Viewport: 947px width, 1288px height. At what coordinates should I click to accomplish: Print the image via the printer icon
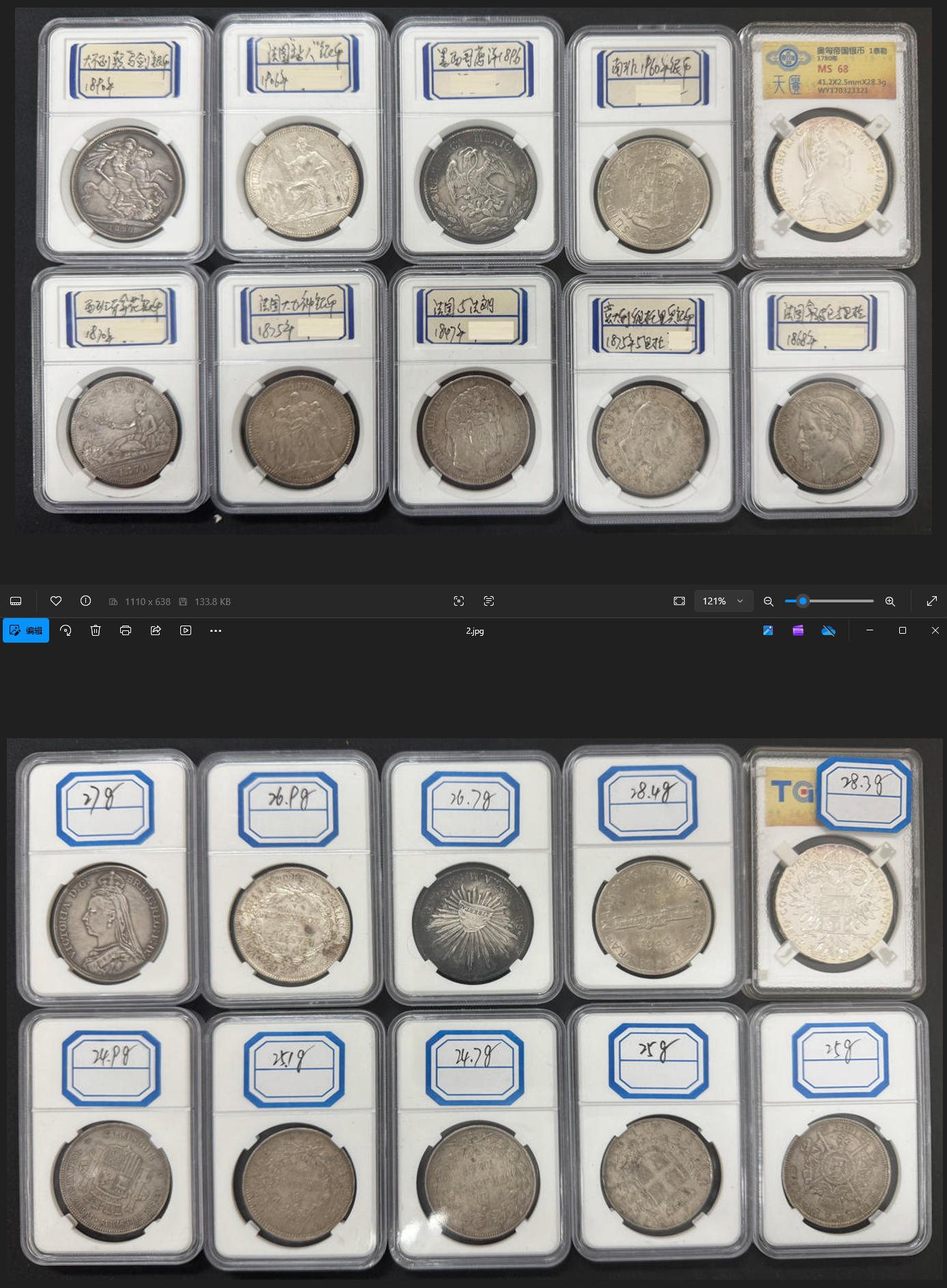pyautogui.click(x=126, y=630)
